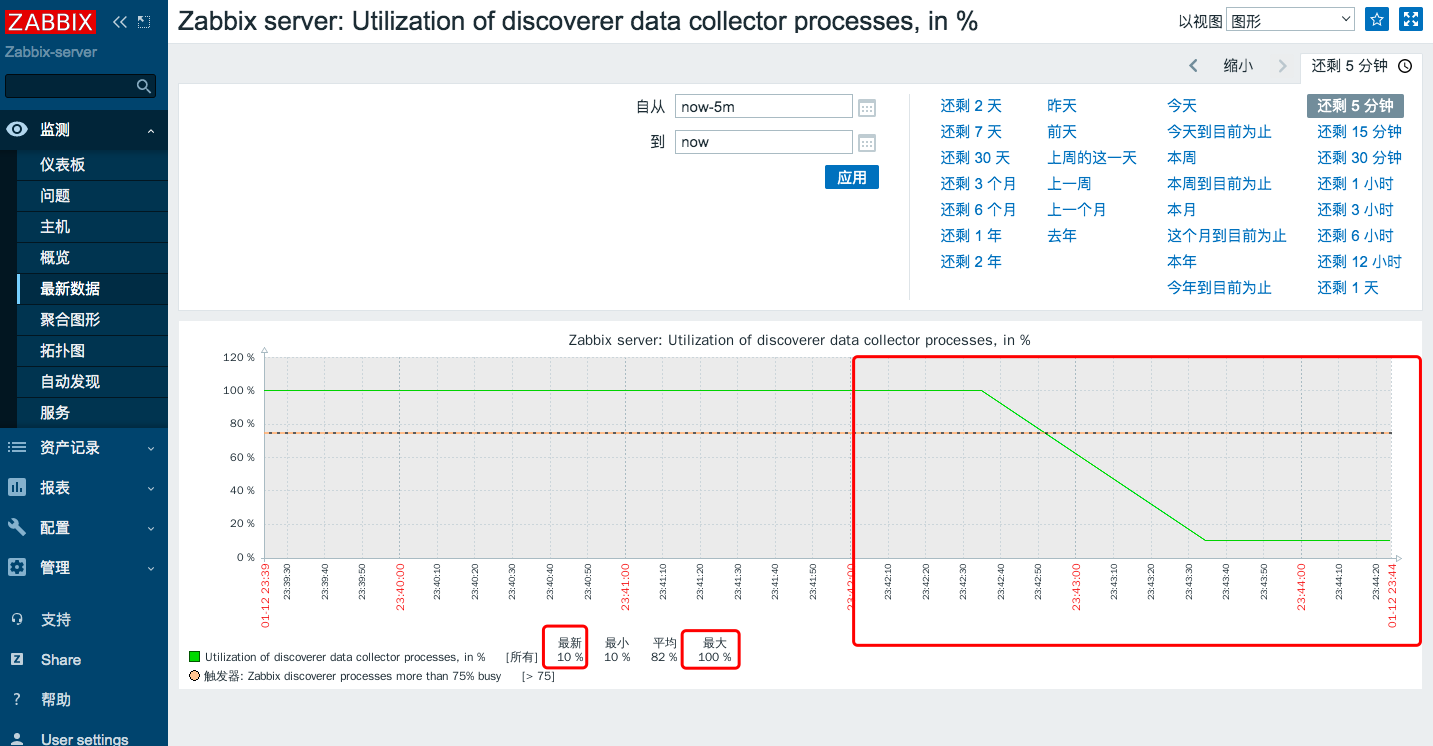The width and height of the screenshot is (1433, 746).
Task: Expand the 管理 menu section
Action: coord(151,568)
